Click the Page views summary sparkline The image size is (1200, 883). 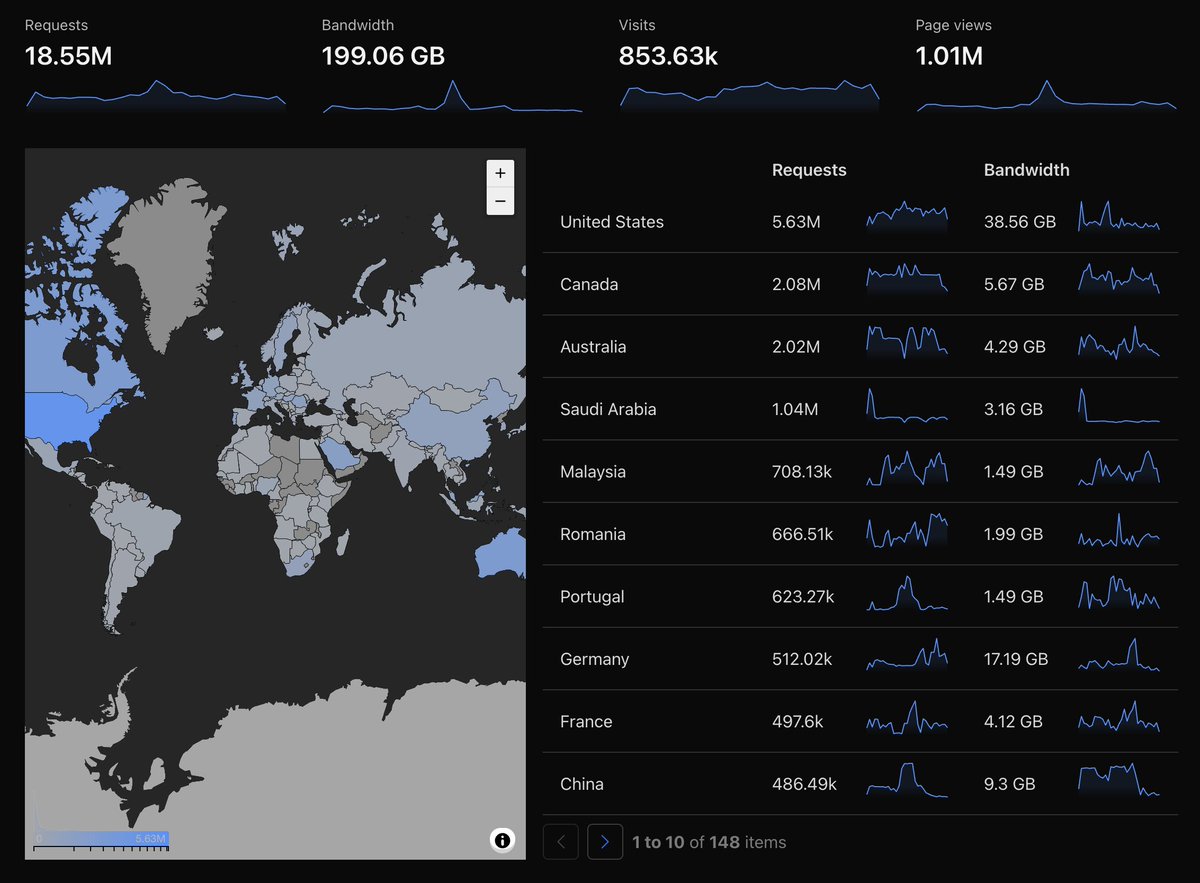click(x=1046, y=95)
